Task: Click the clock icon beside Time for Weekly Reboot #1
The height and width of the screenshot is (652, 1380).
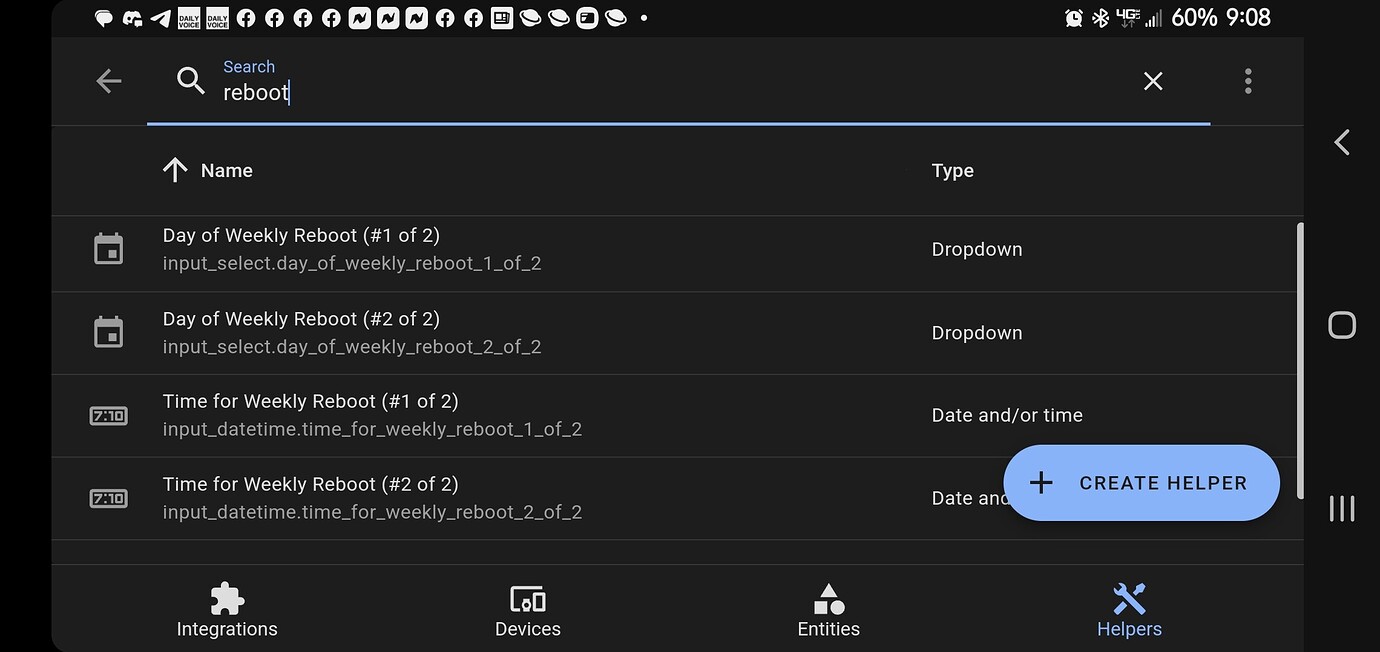Action: (x=108, y=415)
